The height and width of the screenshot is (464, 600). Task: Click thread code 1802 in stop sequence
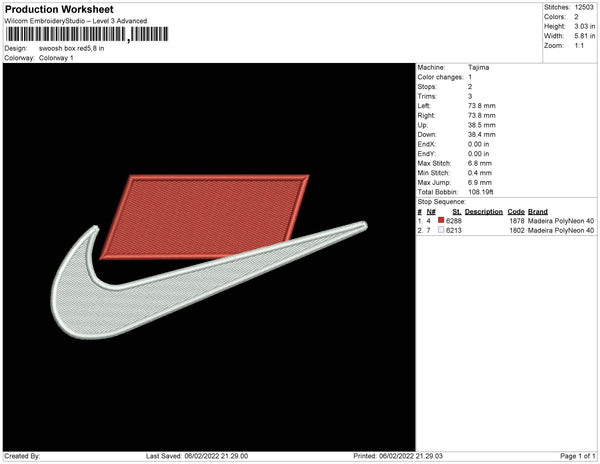point(517,231)
